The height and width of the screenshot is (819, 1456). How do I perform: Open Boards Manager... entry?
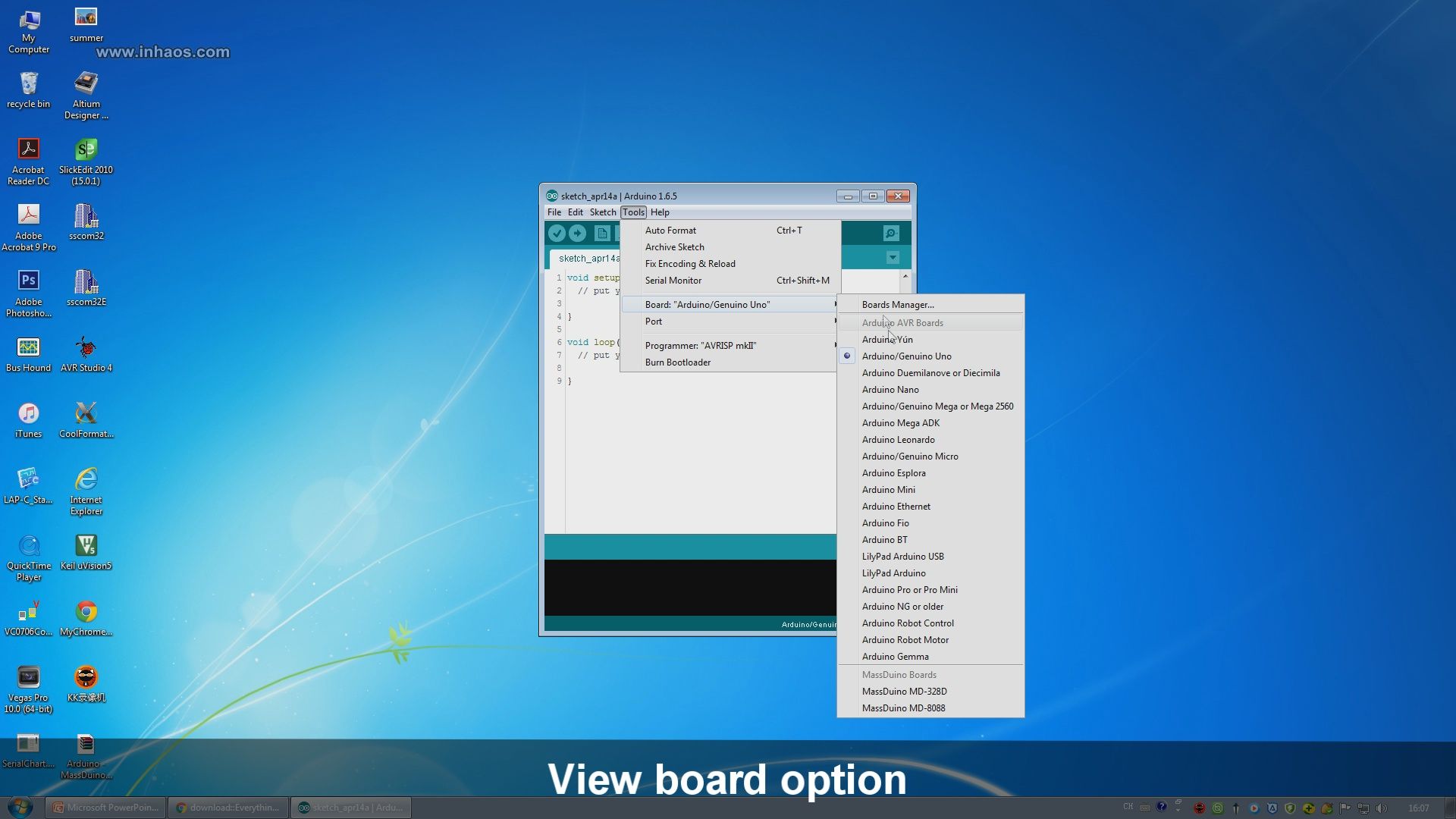(x=898, y=305)
